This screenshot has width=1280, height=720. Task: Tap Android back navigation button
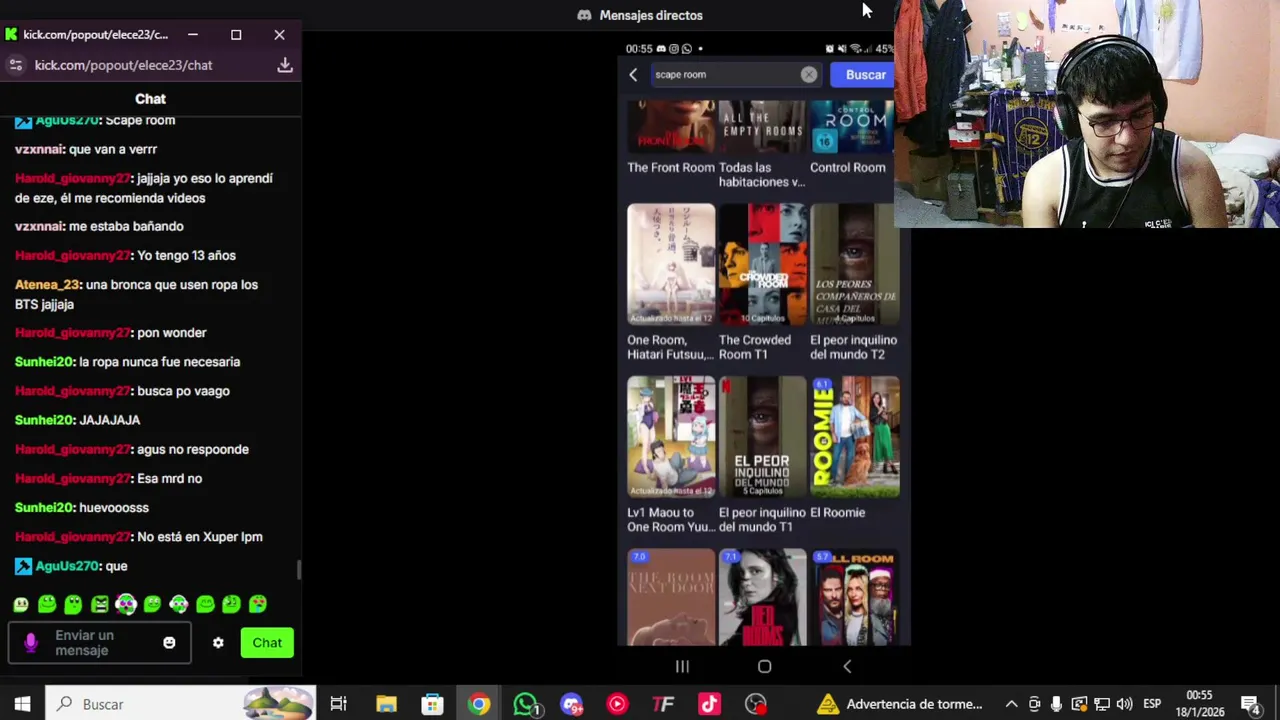tap(847, 666)
